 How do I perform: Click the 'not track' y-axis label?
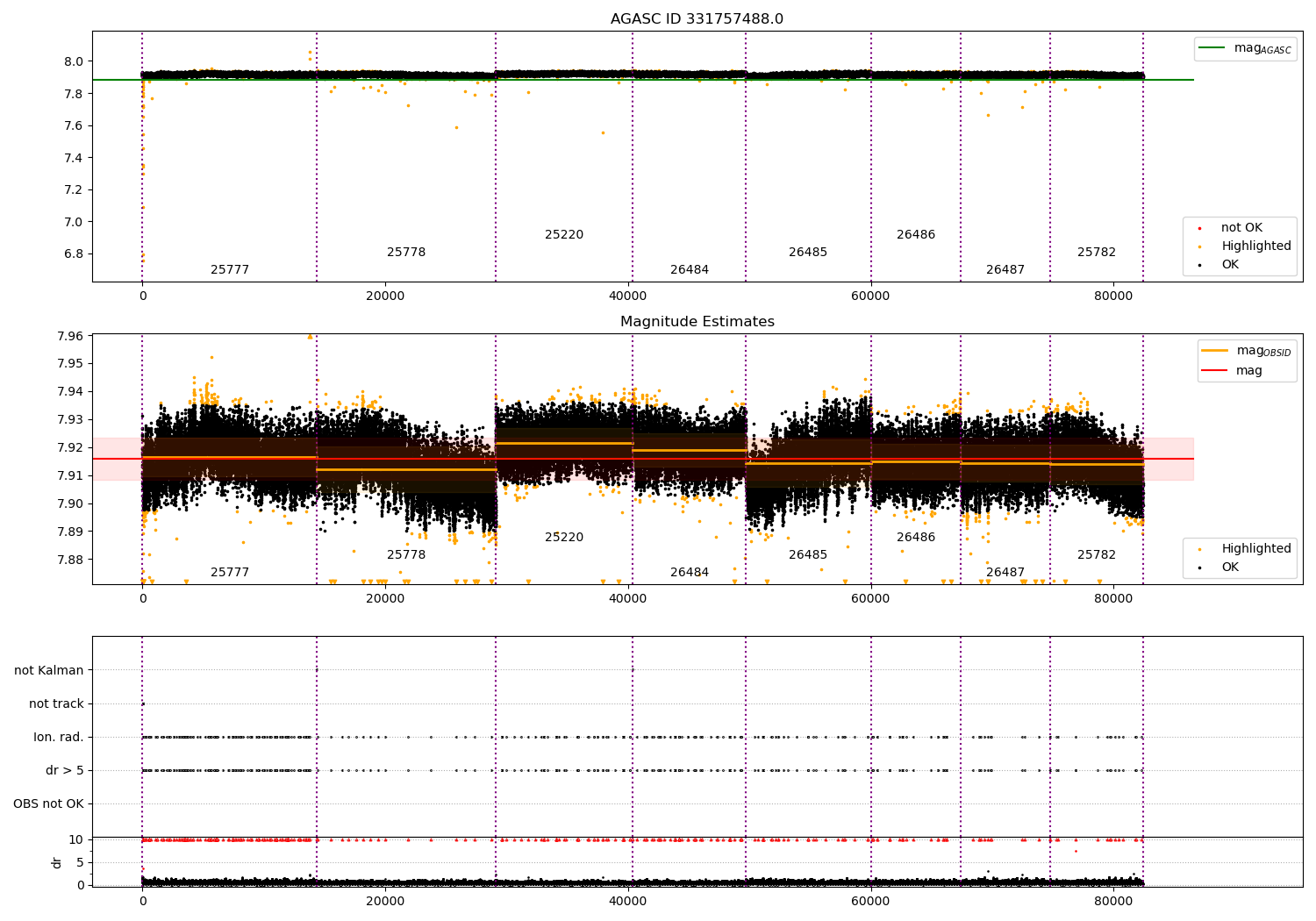[56, 704]
